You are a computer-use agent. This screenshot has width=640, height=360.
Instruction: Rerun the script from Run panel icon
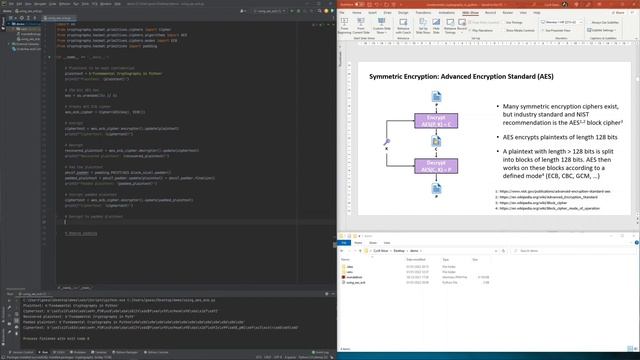(x=9, y=300)
